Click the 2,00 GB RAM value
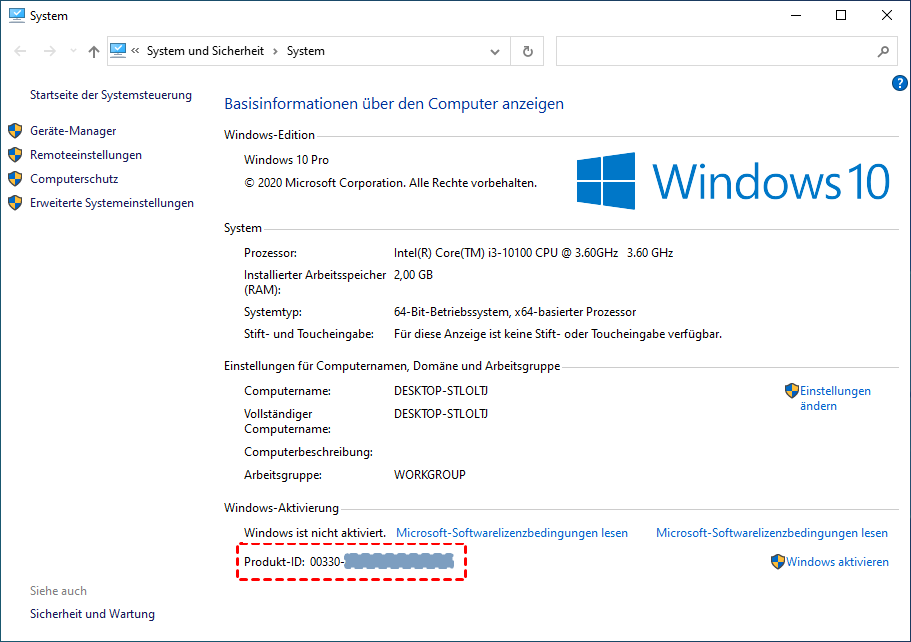Viewport: 911px width, 642px height. pos(413,275)
